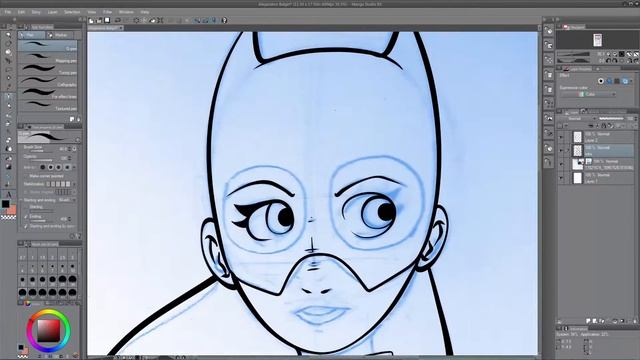640x360 pixels.
Task: Click the help question mark icon
Action: (x=224, y=20)
